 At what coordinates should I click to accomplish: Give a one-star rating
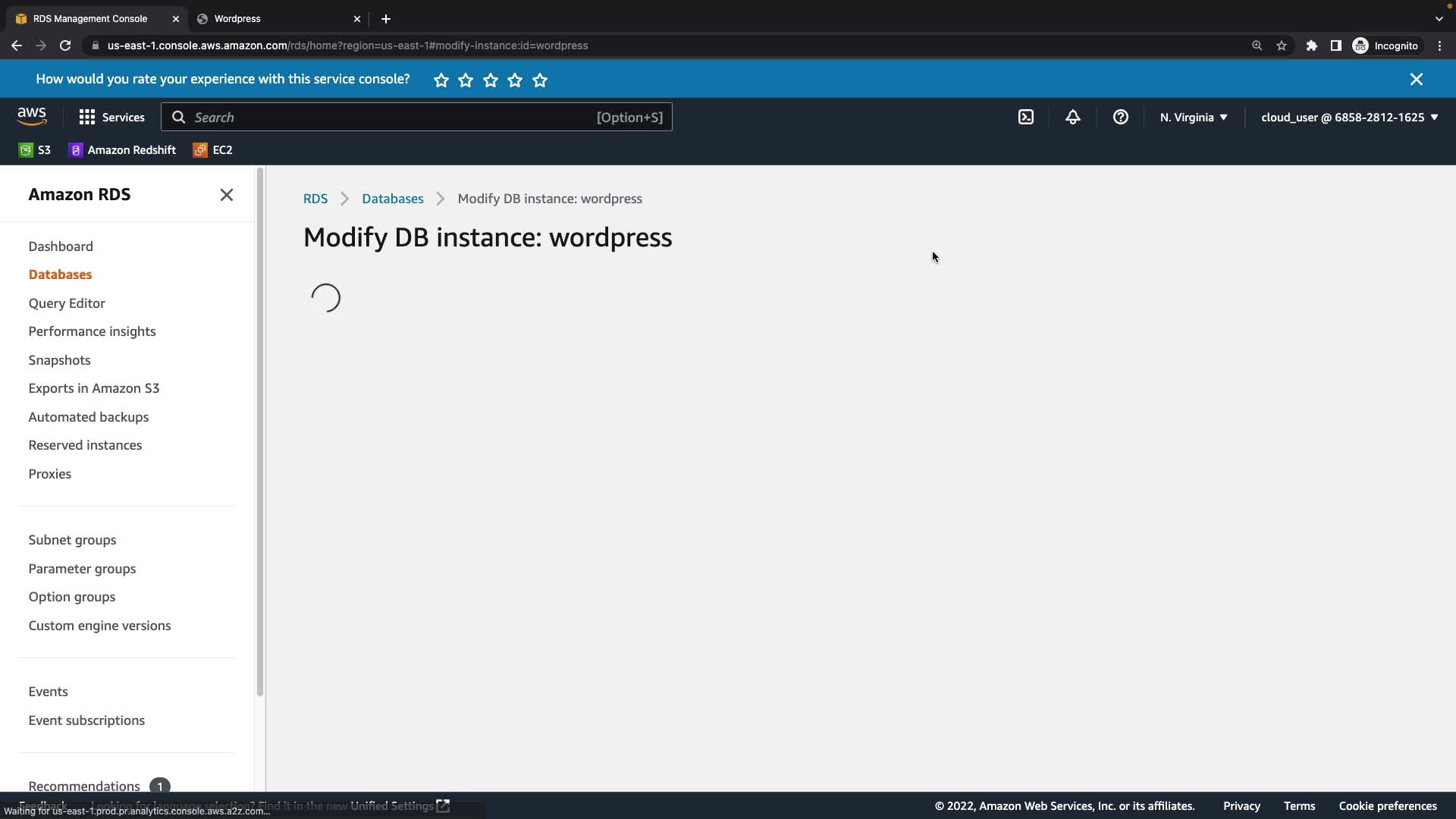point(441,80)
